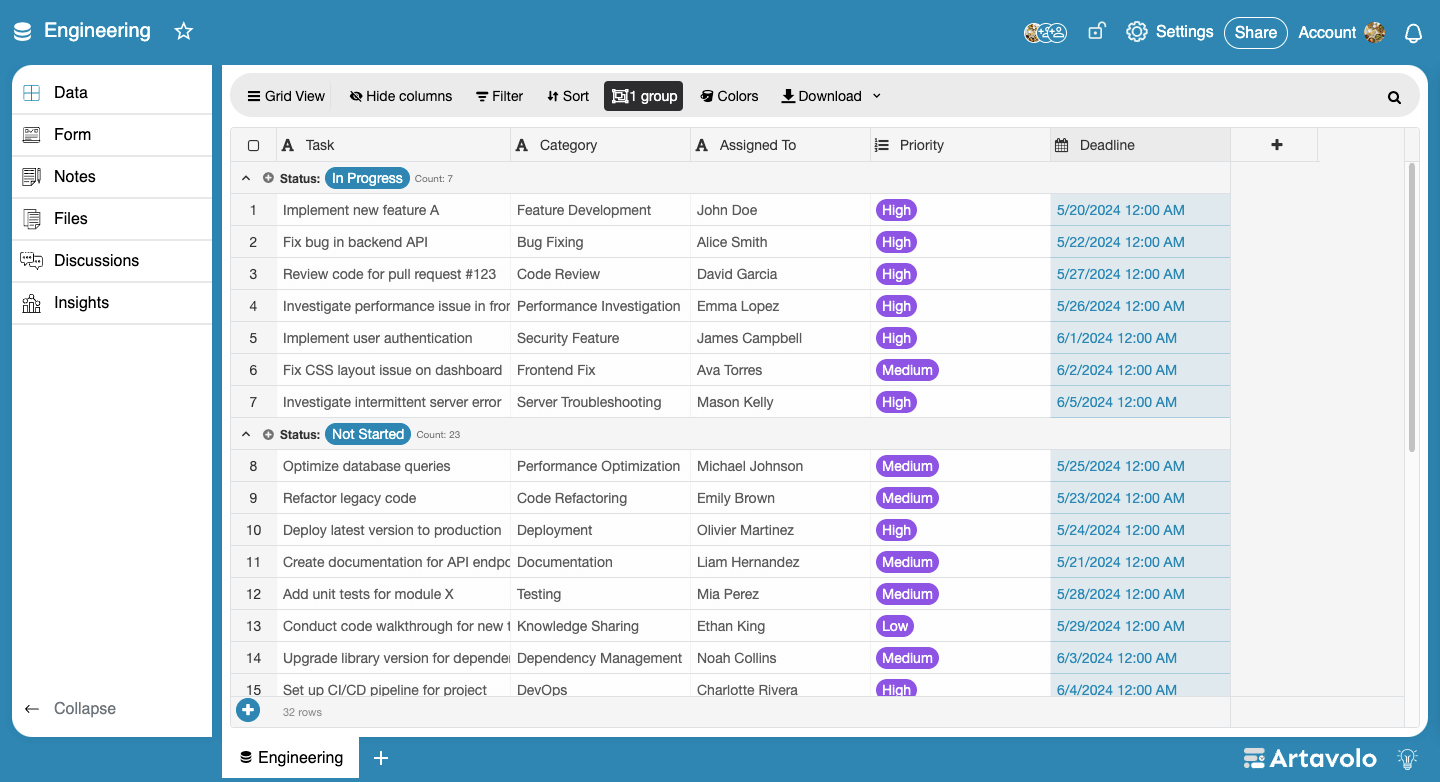
Task: Add a new column with plus
Action: 1276,145
